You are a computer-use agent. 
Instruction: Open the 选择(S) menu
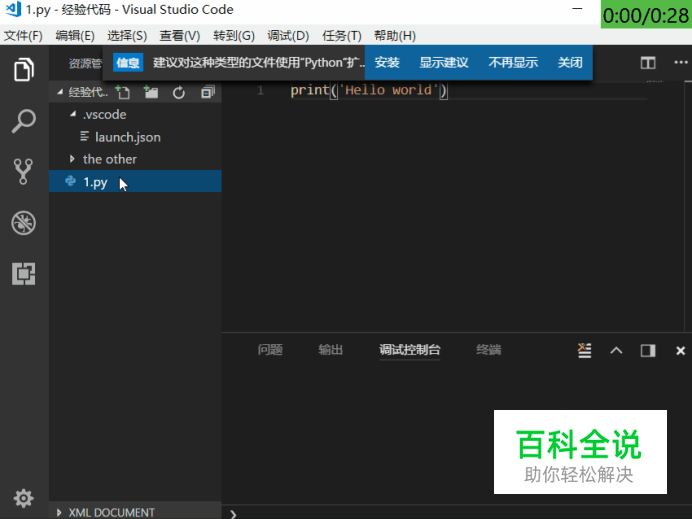127,36
